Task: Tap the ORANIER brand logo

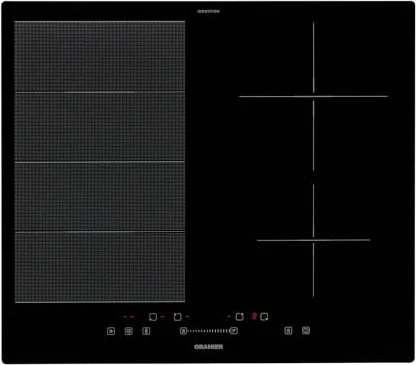Action: coord(208,347)
